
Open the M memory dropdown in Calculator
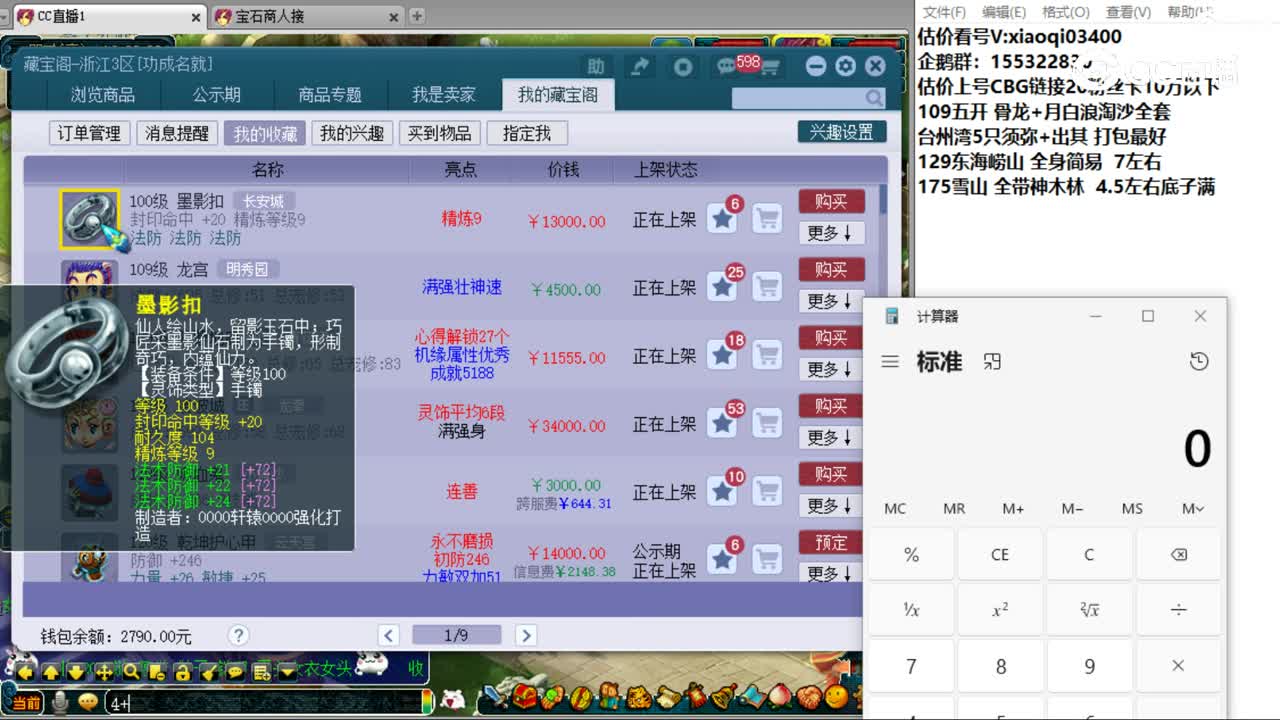click(1191, 508)
